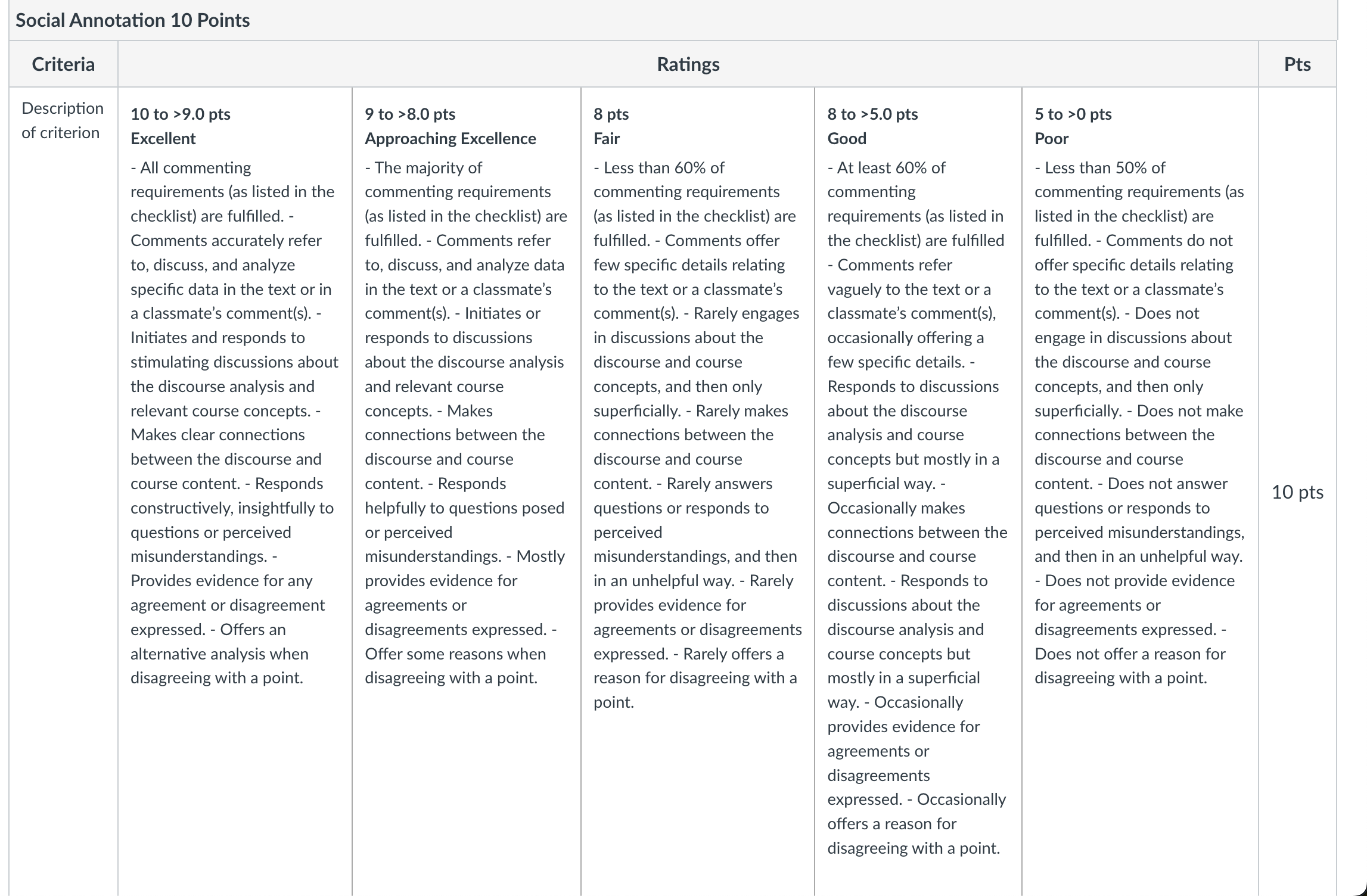Click the Description of criterion cell
The image size is (1367, 896).
[x=63, y=120]
